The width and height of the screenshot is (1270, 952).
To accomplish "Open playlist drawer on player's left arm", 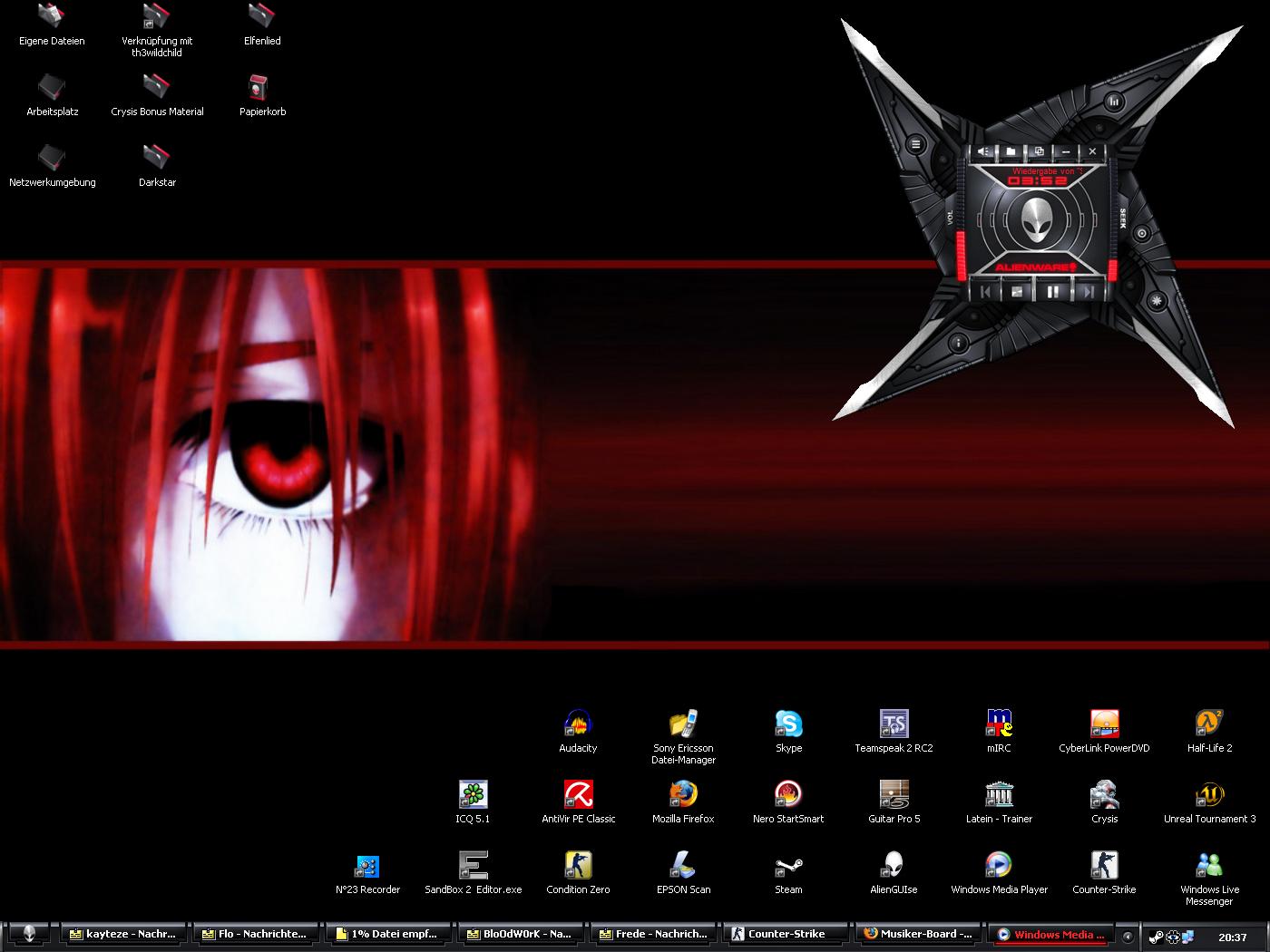I will click(915, 144).
